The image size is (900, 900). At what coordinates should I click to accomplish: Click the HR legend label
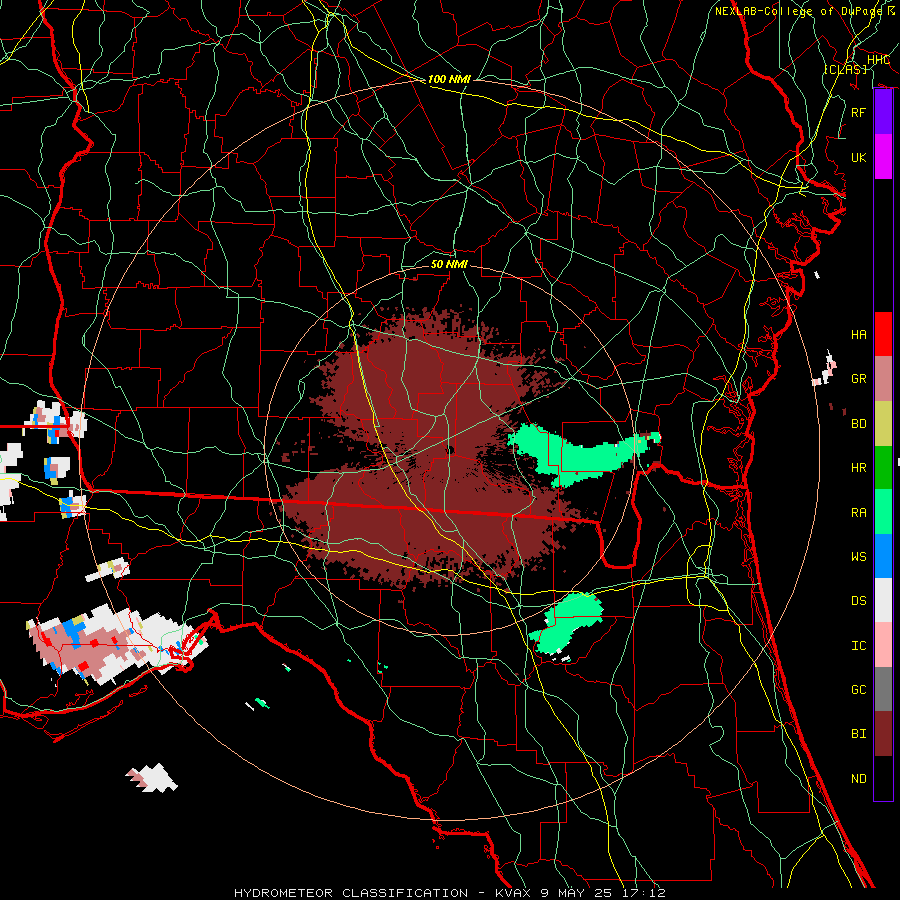(859, 468)
